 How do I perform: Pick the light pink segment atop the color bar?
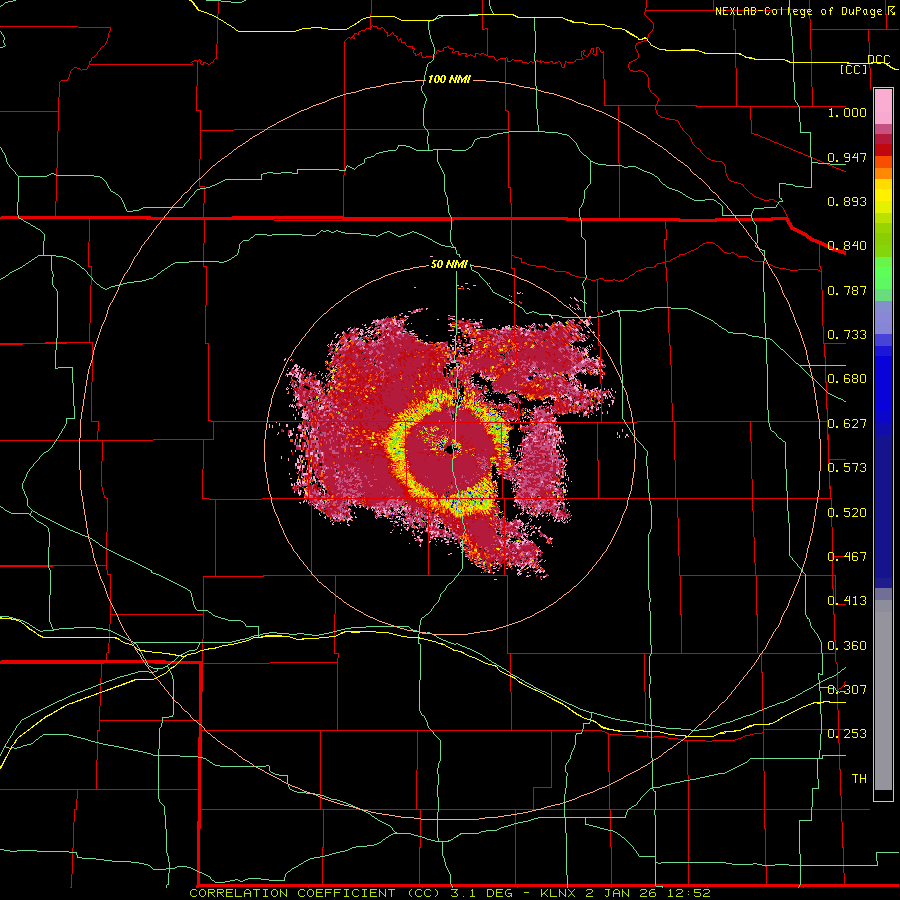[x=883, y=107]
